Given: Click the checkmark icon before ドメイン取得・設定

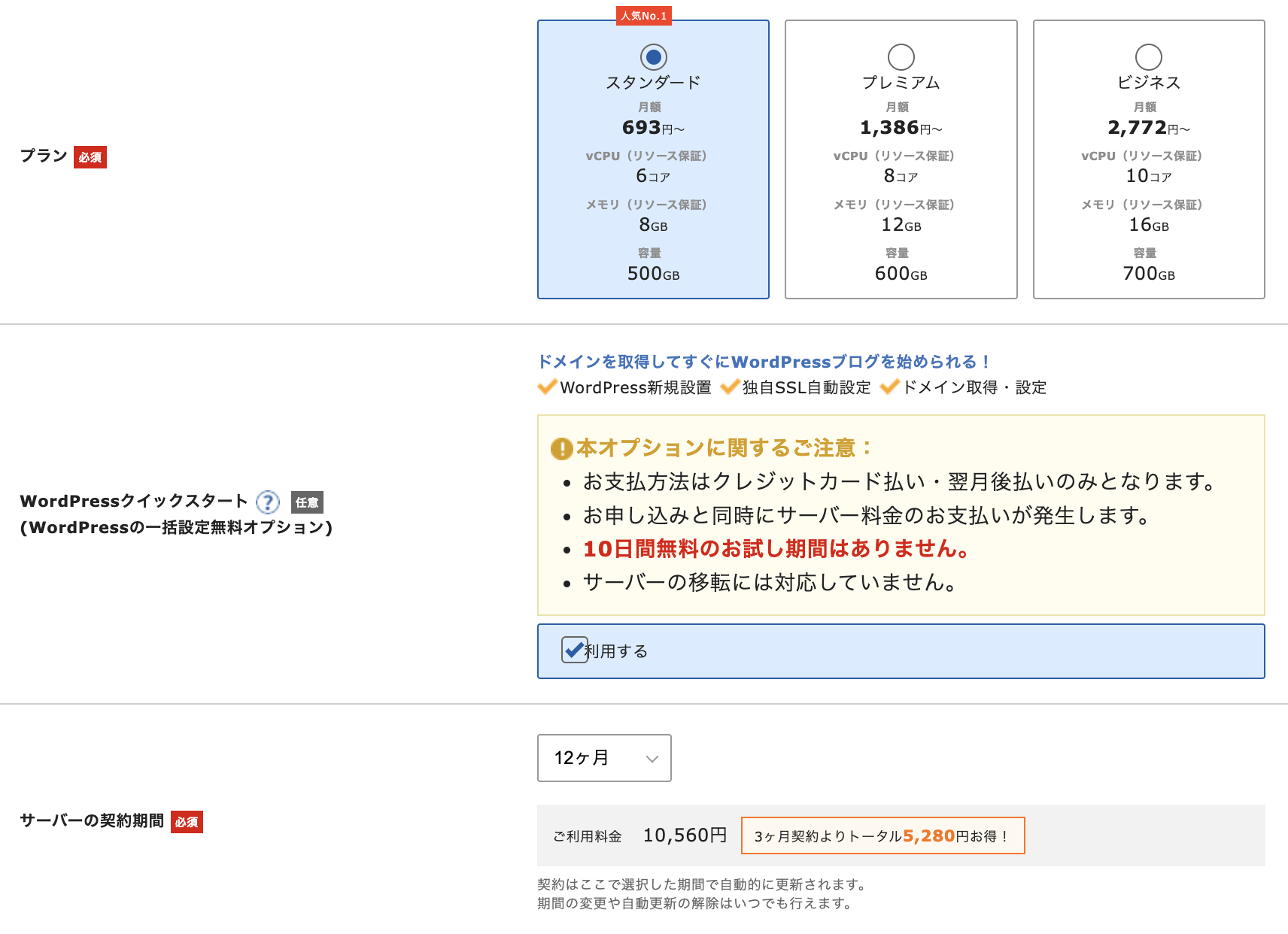Looking at the screenshot, I should tap(890, 387).
